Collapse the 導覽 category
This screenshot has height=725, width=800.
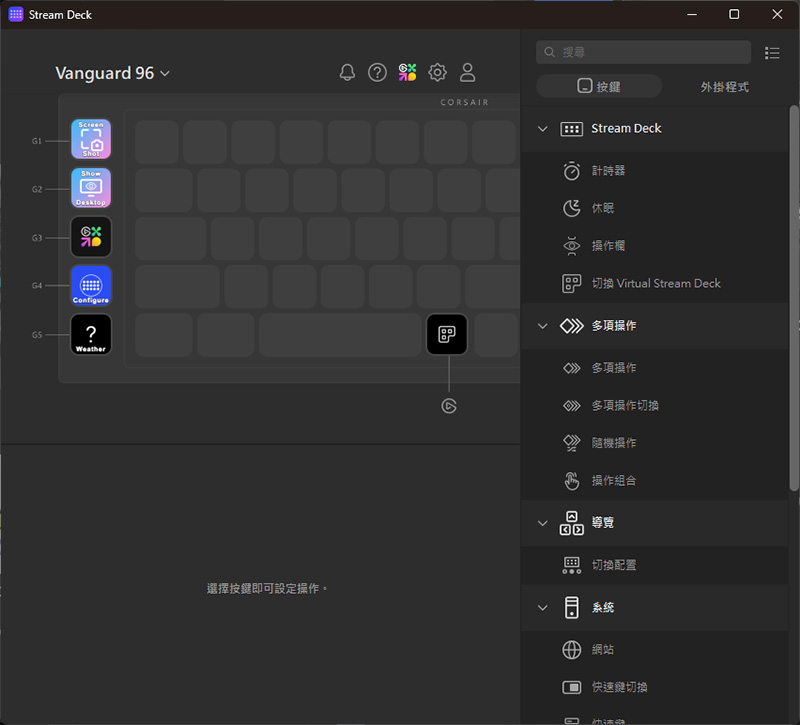click(x=543, y=523)
